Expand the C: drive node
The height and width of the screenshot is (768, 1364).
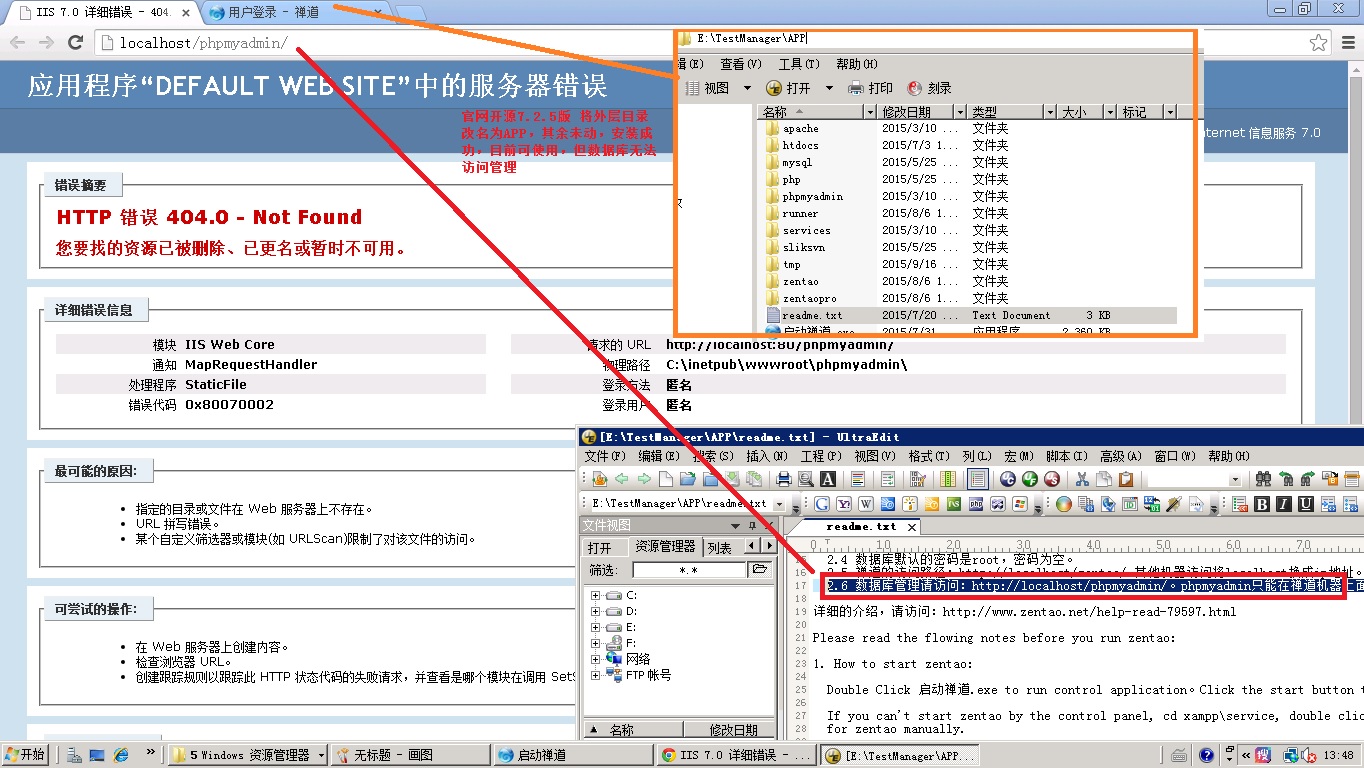point(596,596)
